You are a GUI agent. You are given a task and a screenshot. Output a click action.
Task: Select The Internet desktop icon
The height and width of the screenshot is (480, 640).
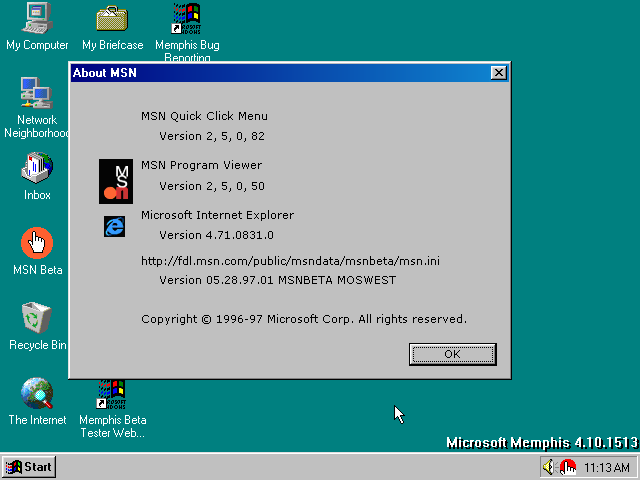tap(37, 402)
